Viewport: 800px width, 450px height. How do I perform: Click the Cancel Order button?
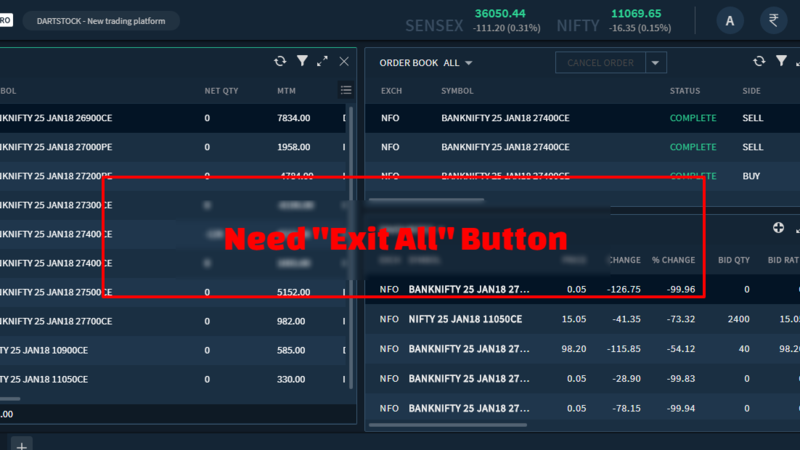[x=600, y=63]
